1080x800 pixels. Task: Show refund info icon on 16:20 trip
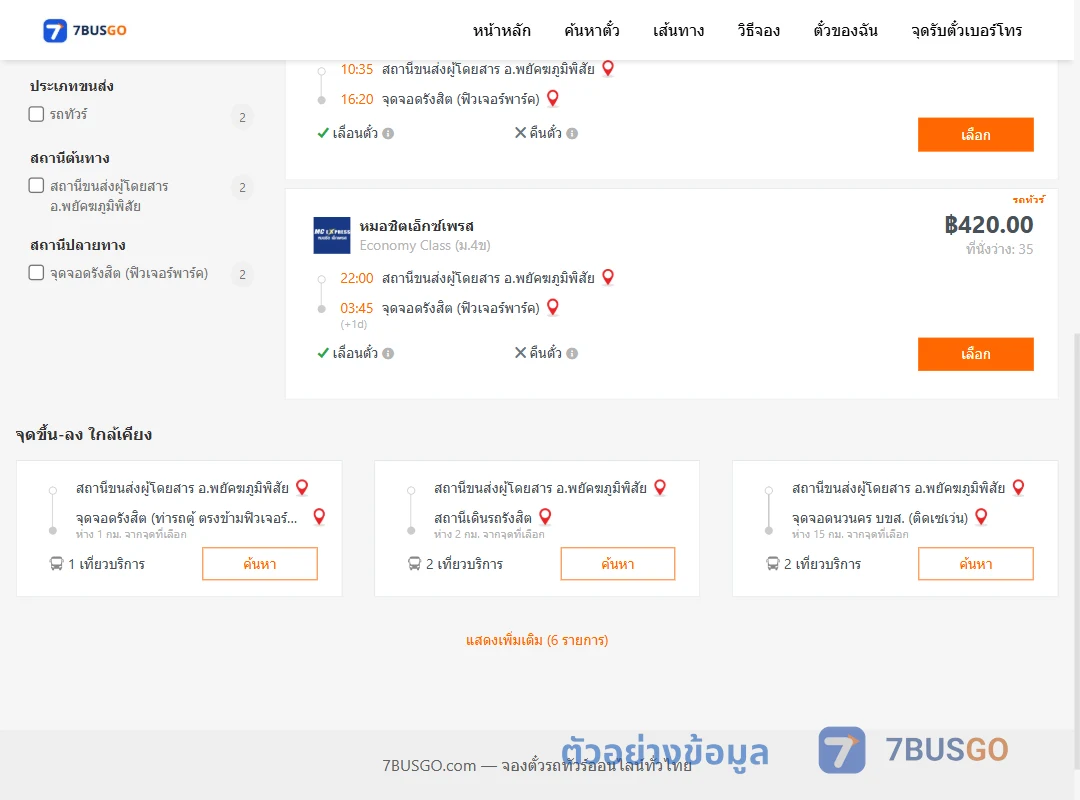coord(572,134)
